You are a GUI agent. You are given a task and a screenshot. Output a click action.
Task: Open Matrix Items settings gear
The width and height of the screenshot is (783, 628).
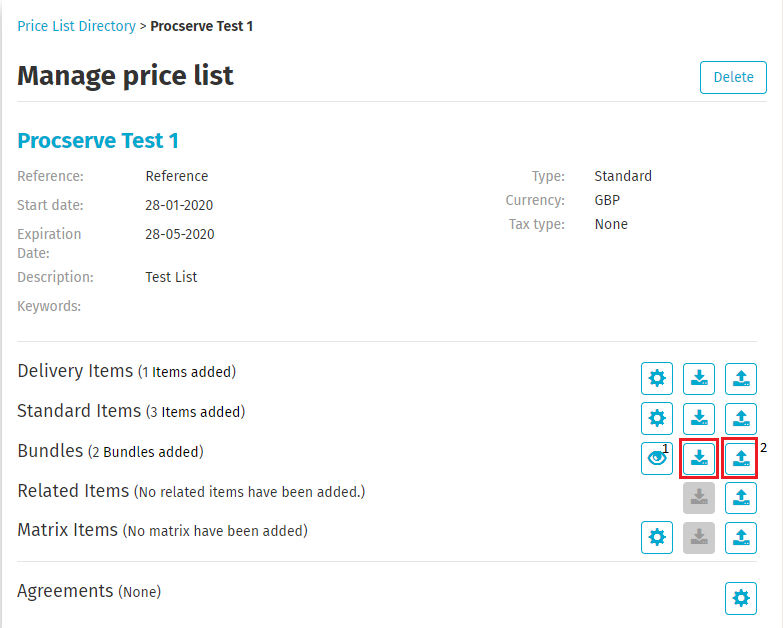(657, 538)
